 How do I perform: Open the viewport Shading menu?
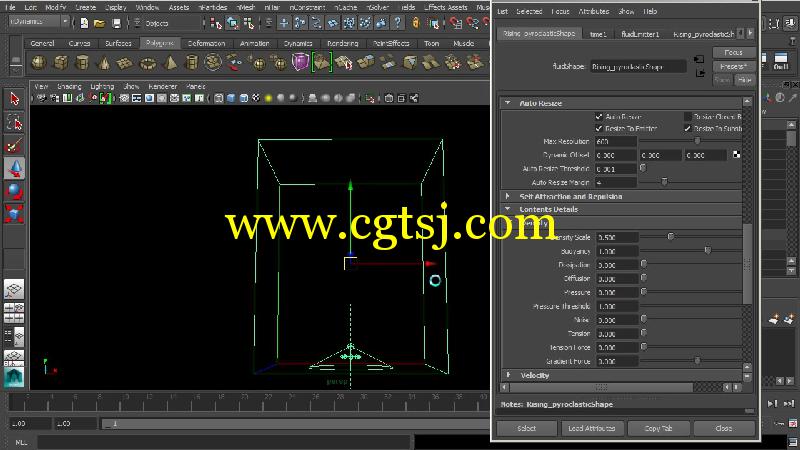point(69,86)
